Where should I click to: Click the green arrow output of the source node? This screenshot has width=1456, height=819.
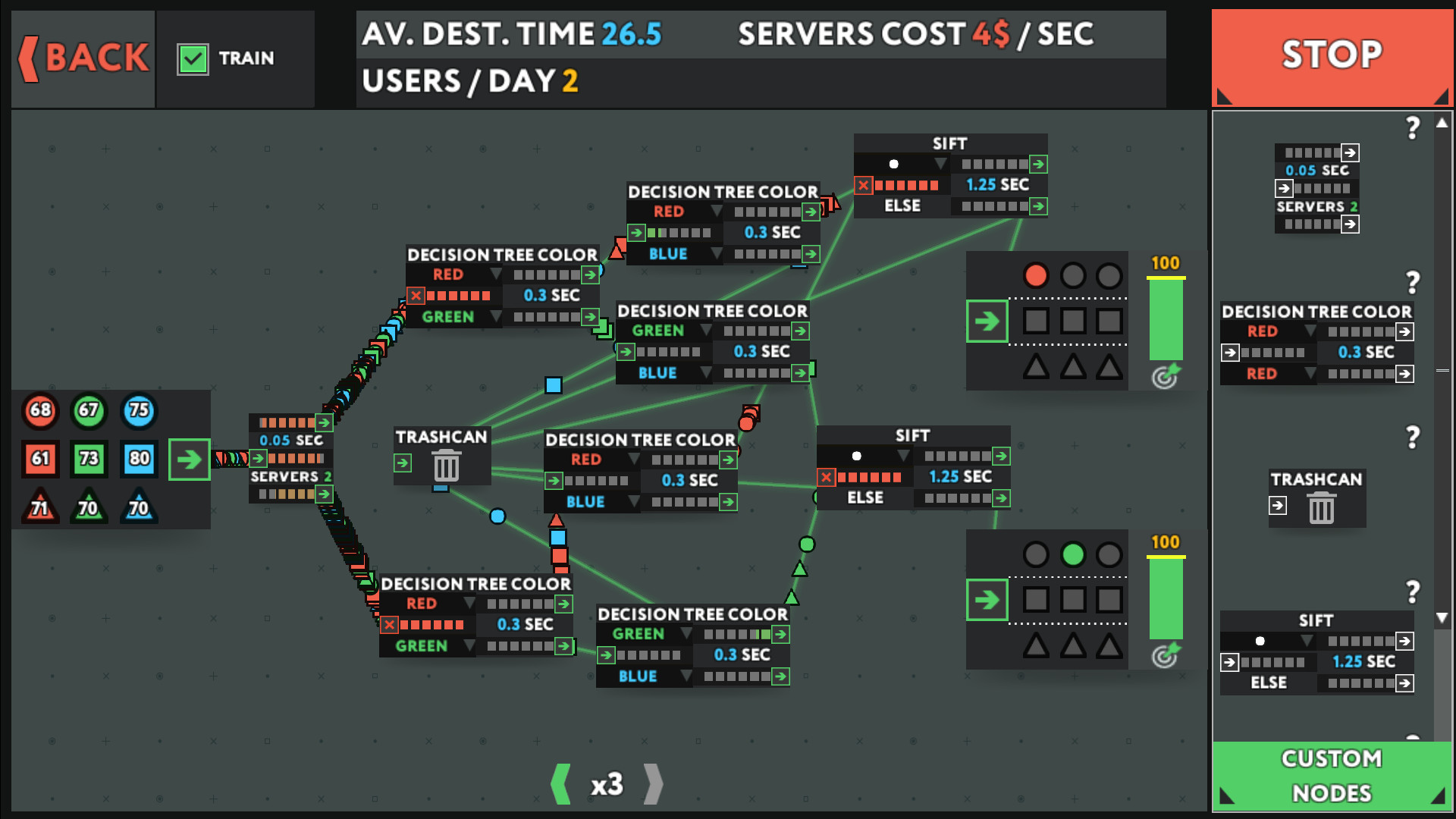189,459
